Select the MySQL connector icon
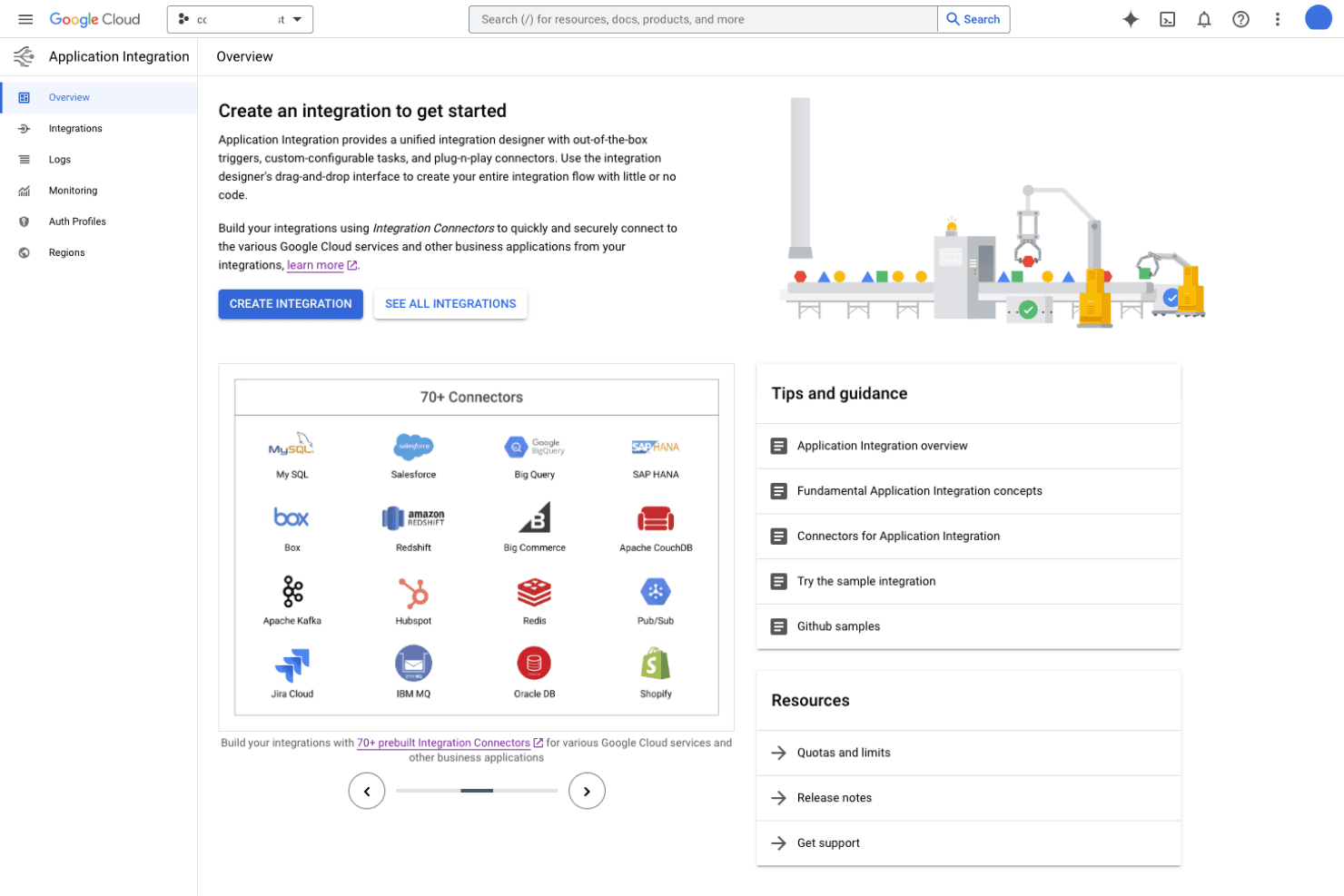This screenshot has height=896, width=1344. tap(292, 446)
